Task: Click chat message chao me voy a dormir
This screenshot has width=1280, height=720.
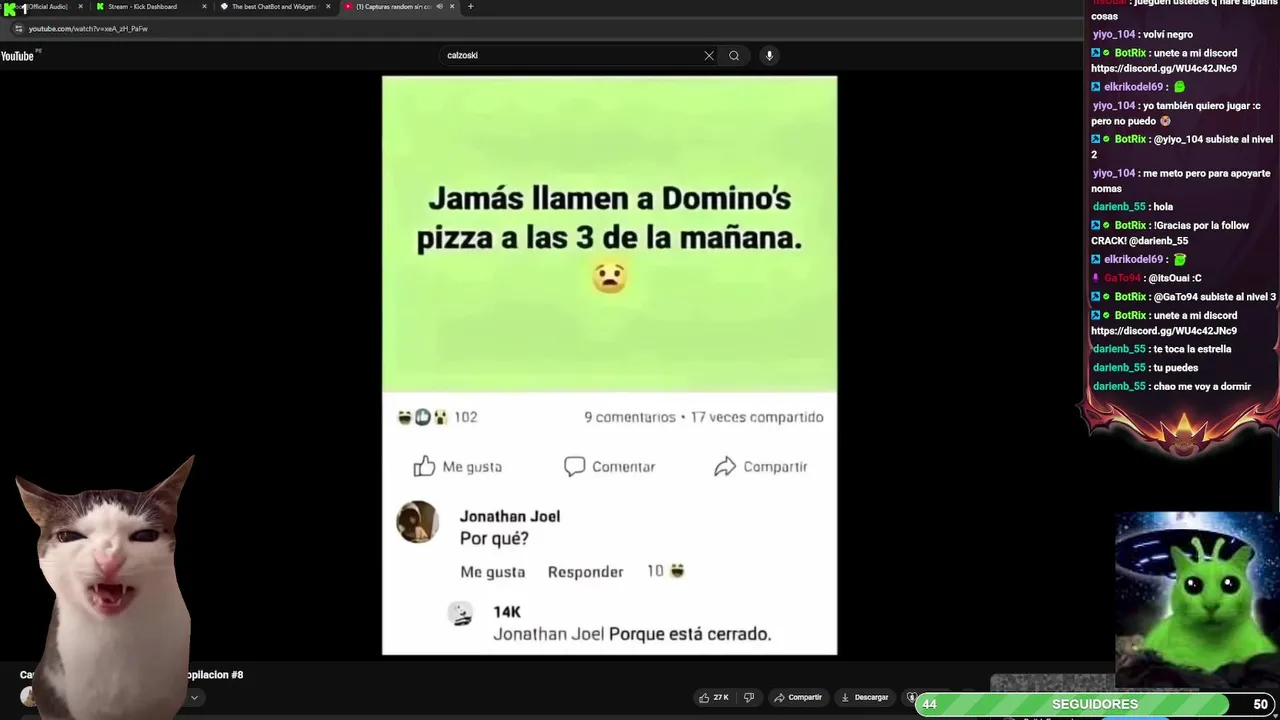Action: point(1202,387)
